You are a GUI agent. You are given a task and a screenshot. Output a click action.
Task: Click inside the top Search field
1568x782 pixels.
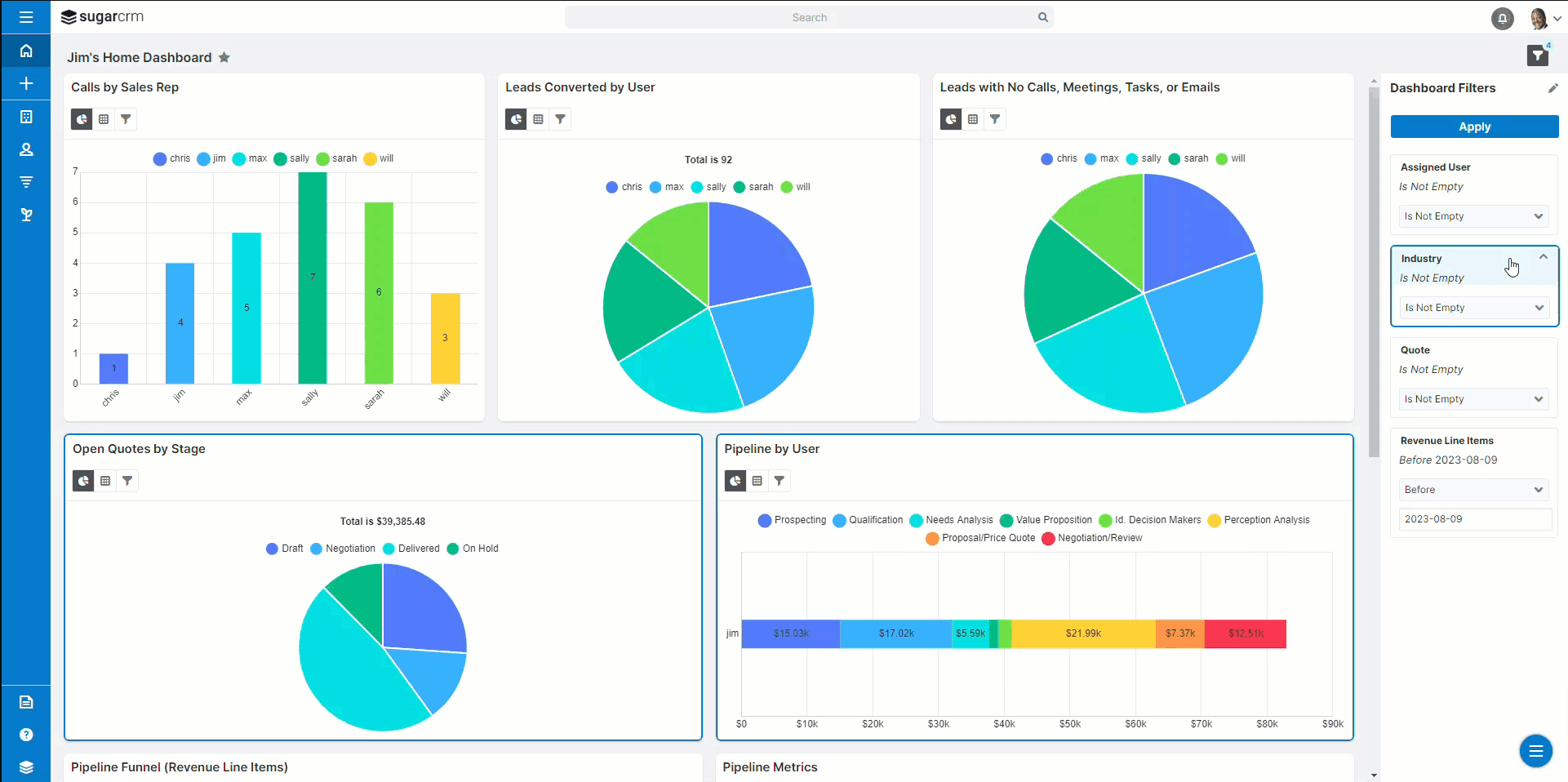click(809, 17)
